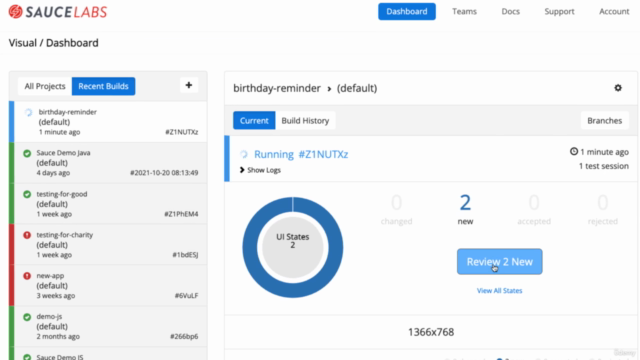Click the 0 accepted count
The height and width of the screenshot is (360, 640).
click(534, 209)
